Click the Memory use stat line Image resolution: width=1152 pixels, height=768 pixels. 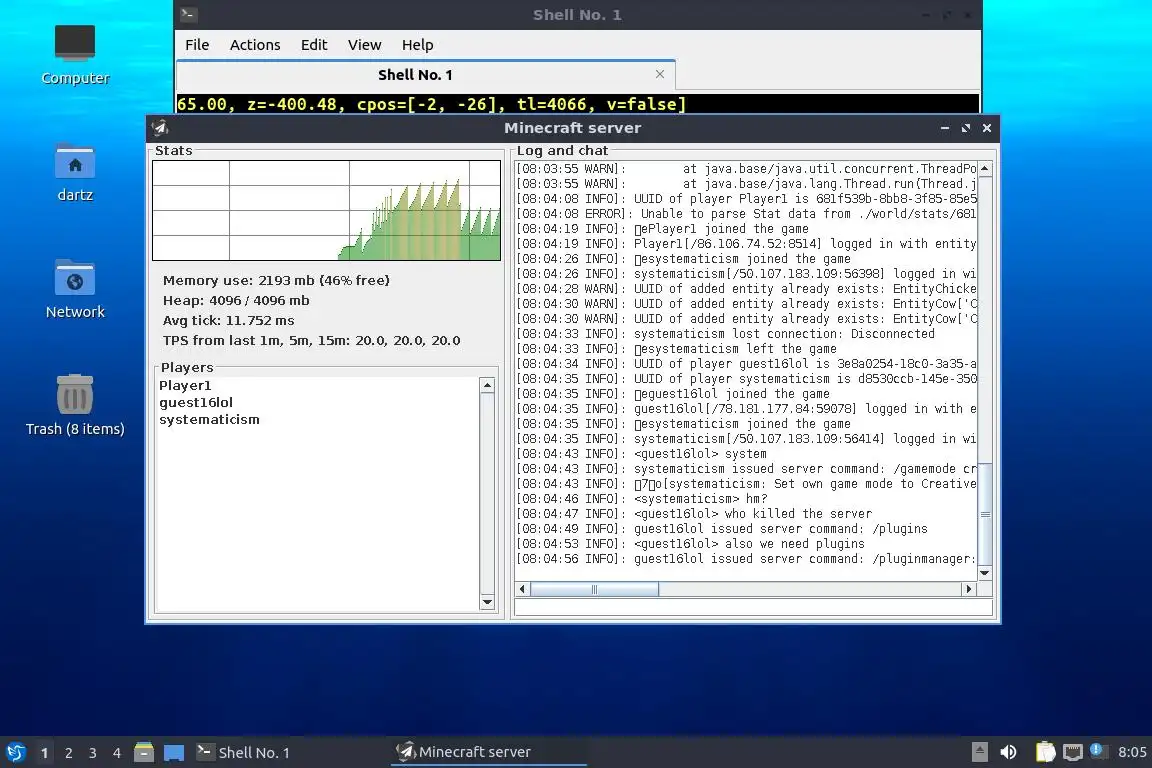tap(276, 280)
